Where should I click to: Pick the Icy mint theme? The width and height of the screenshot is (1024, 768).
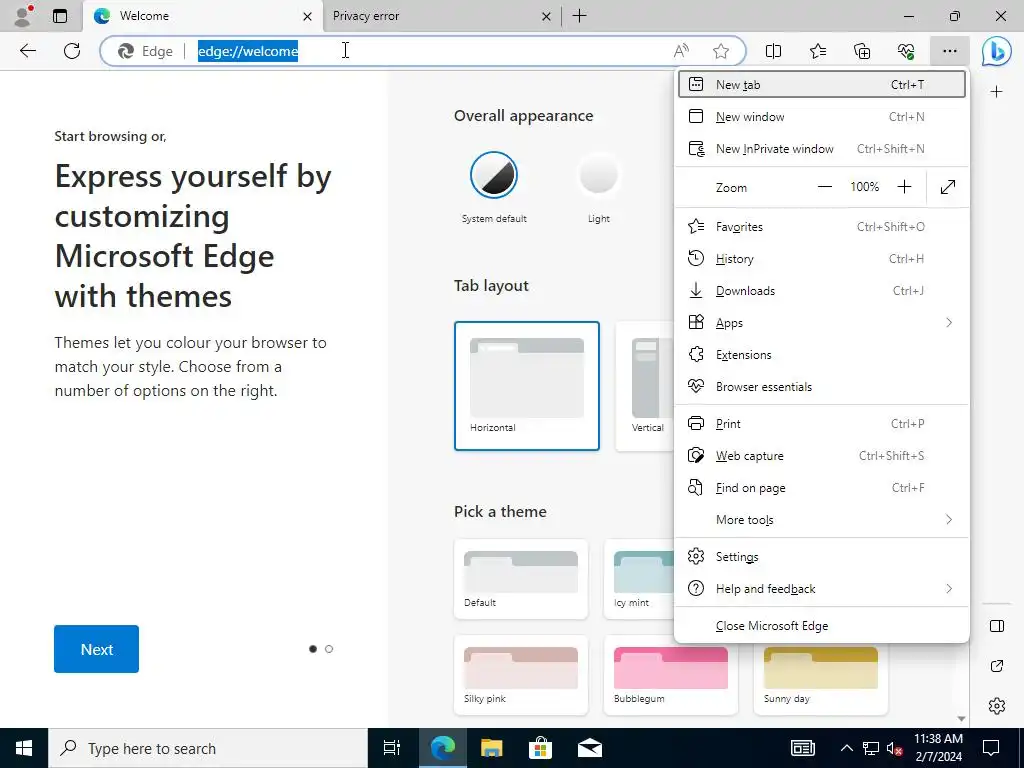(639, 579)
